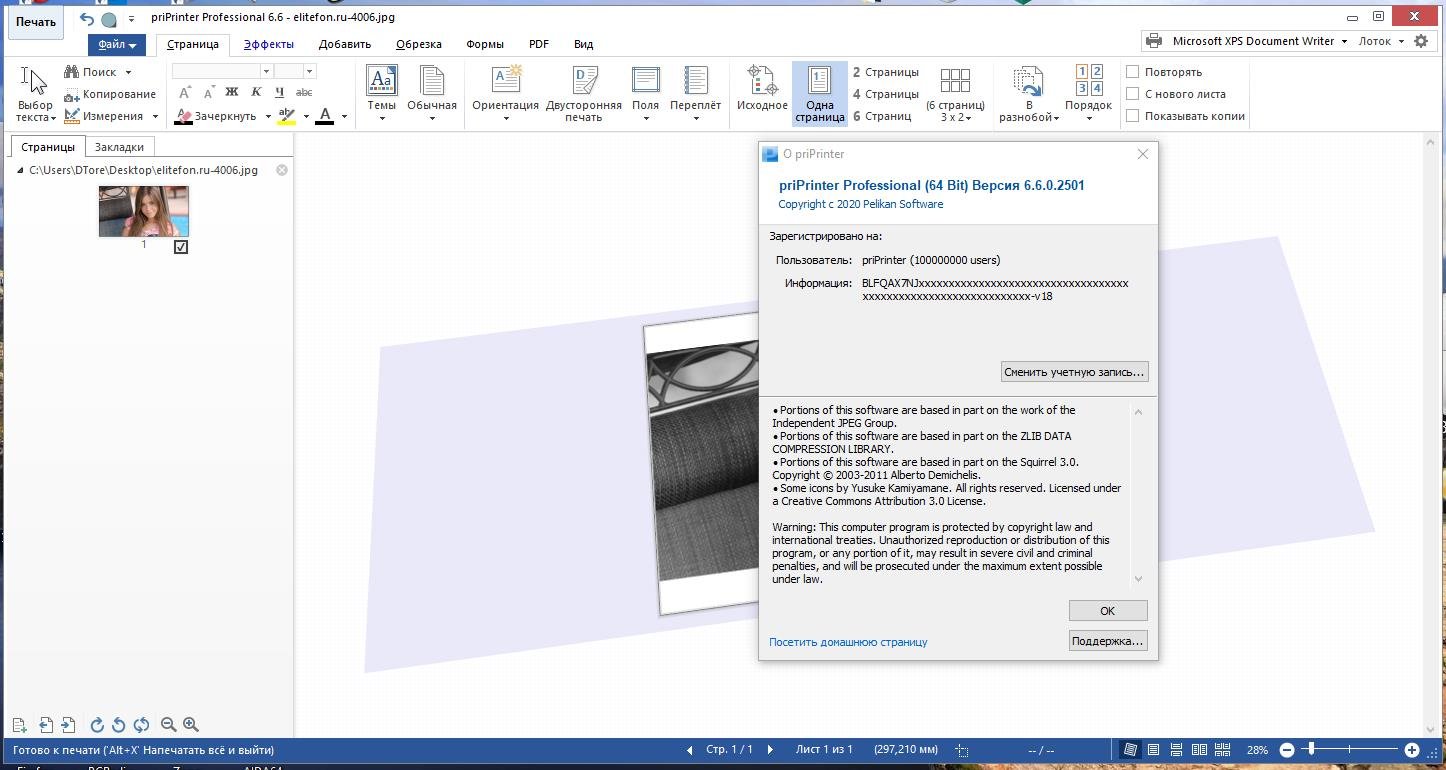Screen dimensions: 1446x770
Task: Expand the font color dropdown arrow
Action: pos(344,116)
